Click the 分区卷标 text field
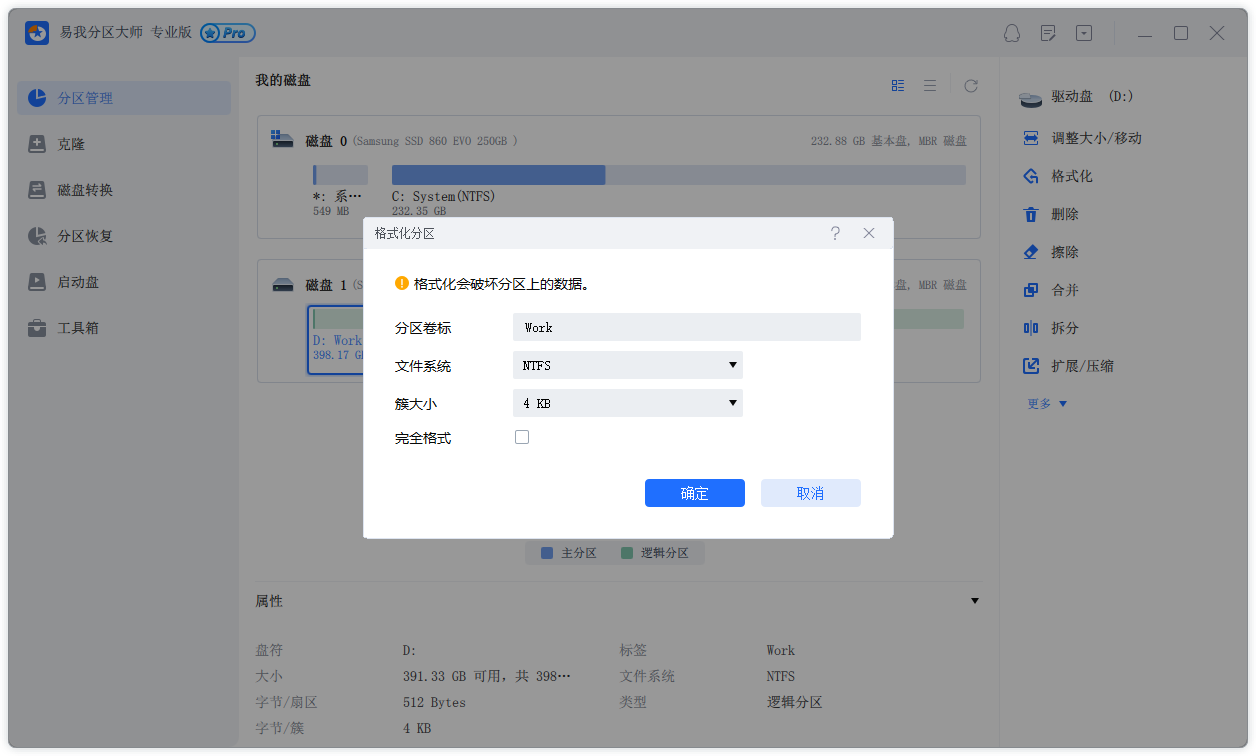1256x756 pixels. click(686, 327)
